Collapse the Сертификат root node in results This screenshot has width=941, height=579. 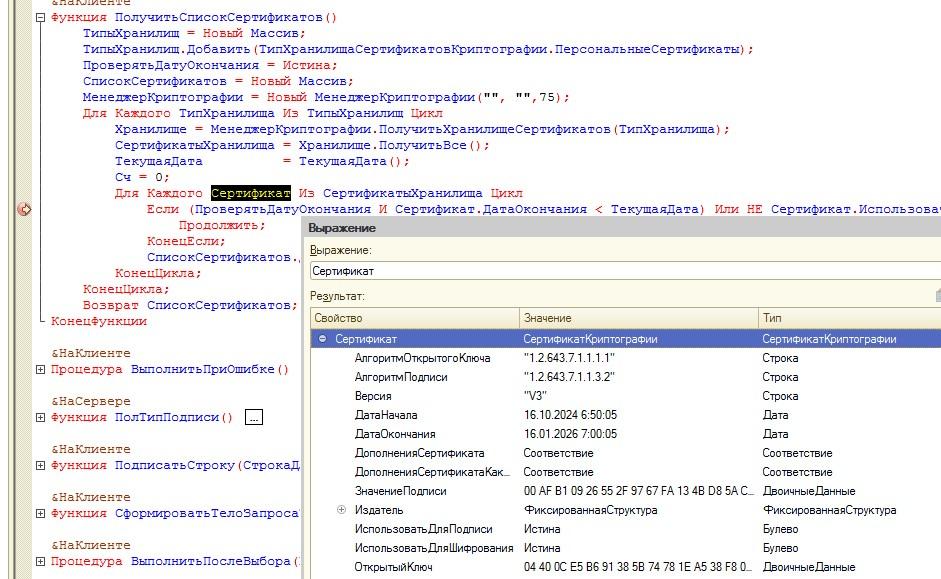tap(323, 339)
